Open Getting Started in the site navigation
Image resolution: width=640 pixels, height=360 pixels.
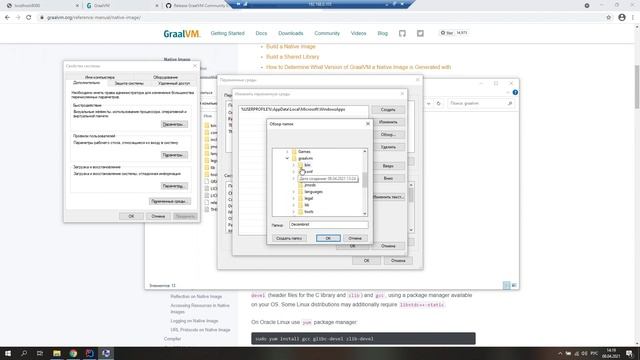[x=227, y=33]
